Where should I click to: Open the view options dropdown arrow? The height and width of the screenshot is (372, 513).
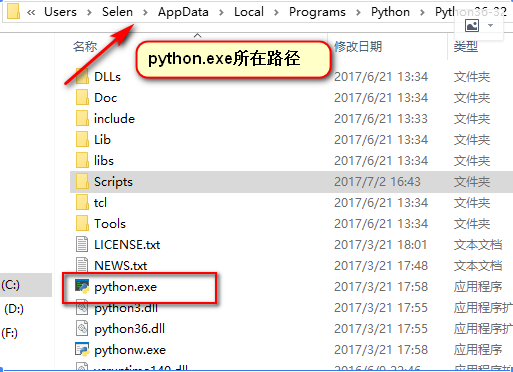coord(490,26)
